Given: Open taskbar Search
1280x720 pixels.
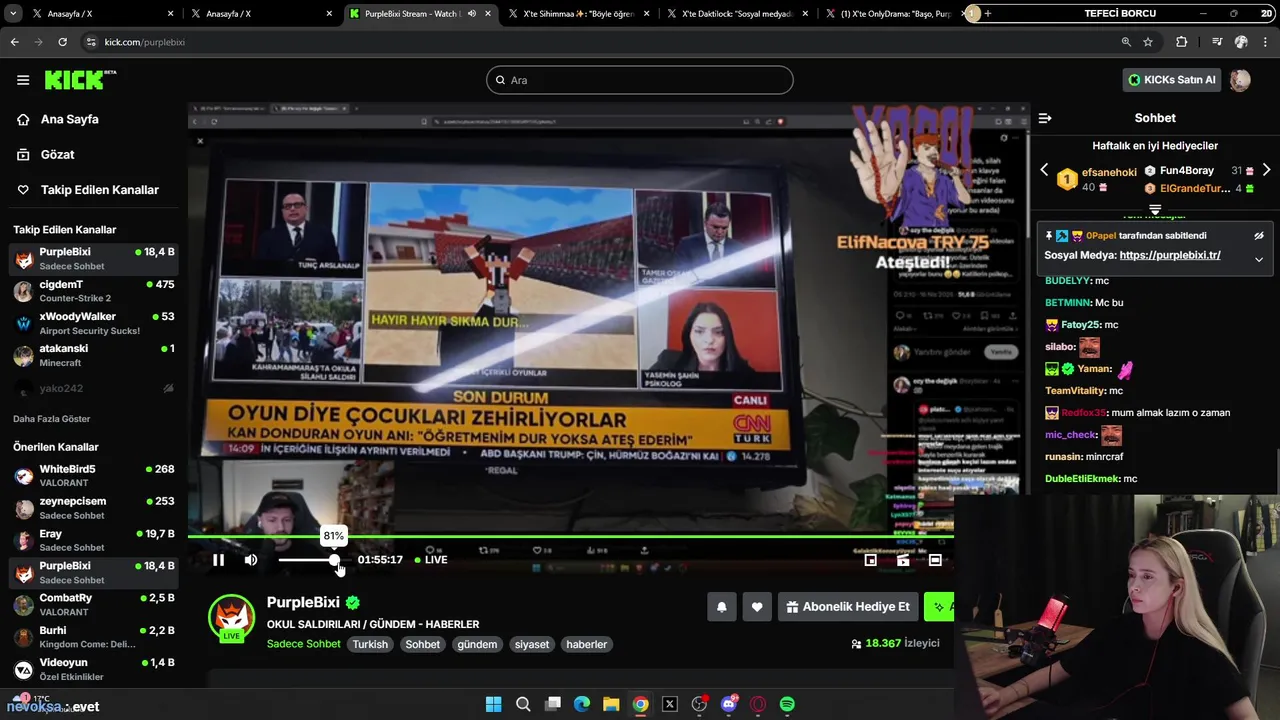Looking at the screenshot, I should tap(523, 704).
